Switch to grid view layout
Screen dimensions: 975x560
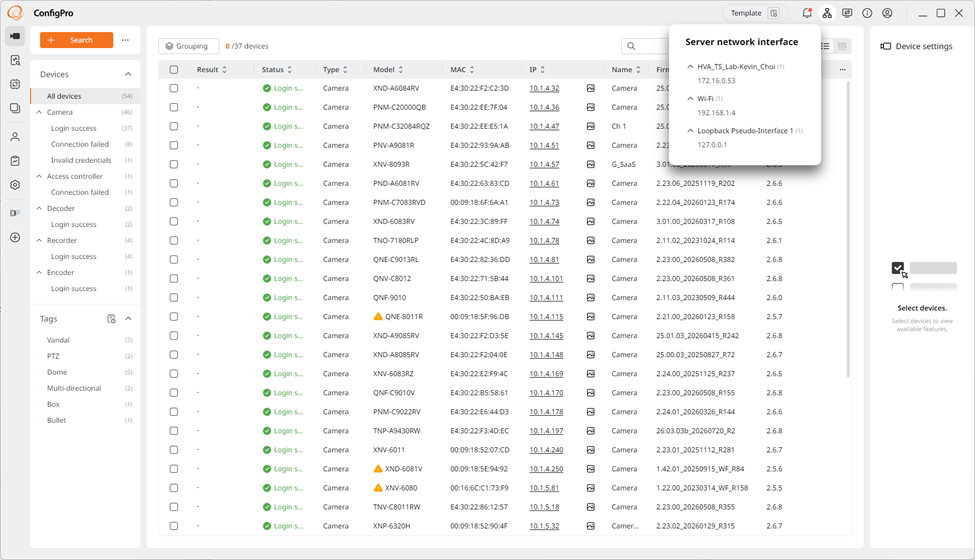coord(842,46)
